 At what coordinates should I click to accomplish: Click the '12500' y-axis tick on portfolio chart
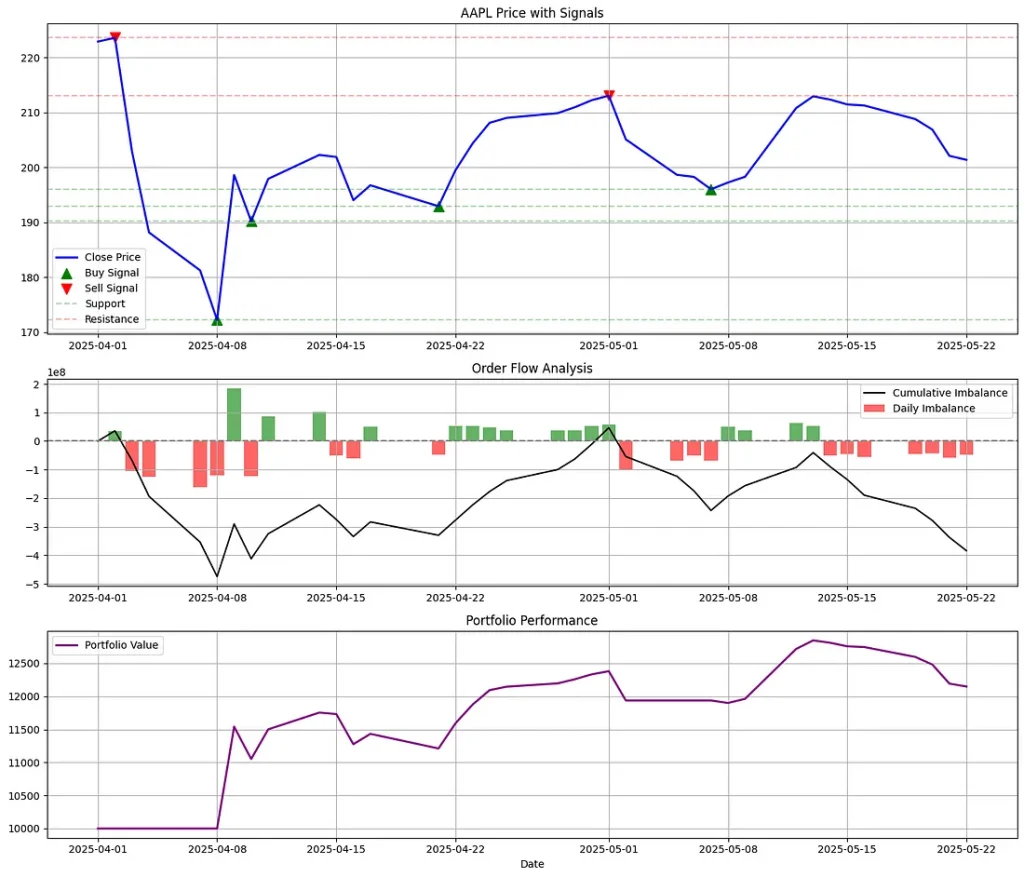click(x=24, y=664)
